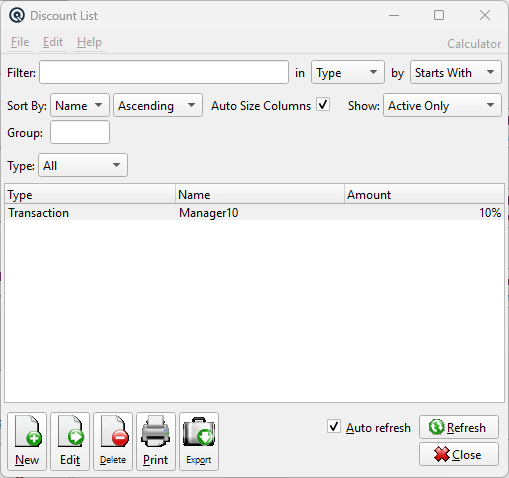Screen dimensions: 509x478
Task: Click the Refresh button with green arrows
Action: coord(459,427)
